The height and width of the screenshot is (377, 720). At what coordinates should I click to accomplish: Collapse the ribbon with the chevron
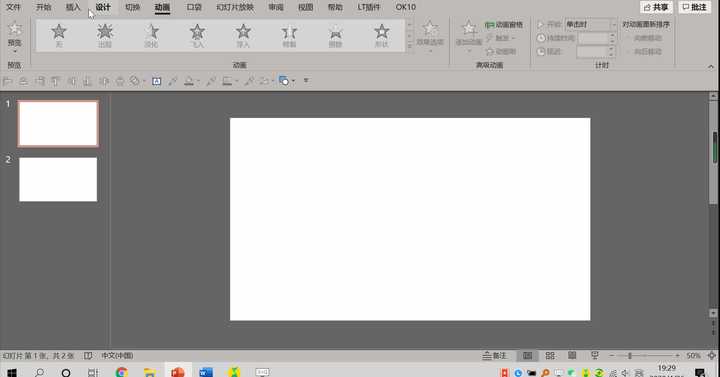click(x=711, y=67)
